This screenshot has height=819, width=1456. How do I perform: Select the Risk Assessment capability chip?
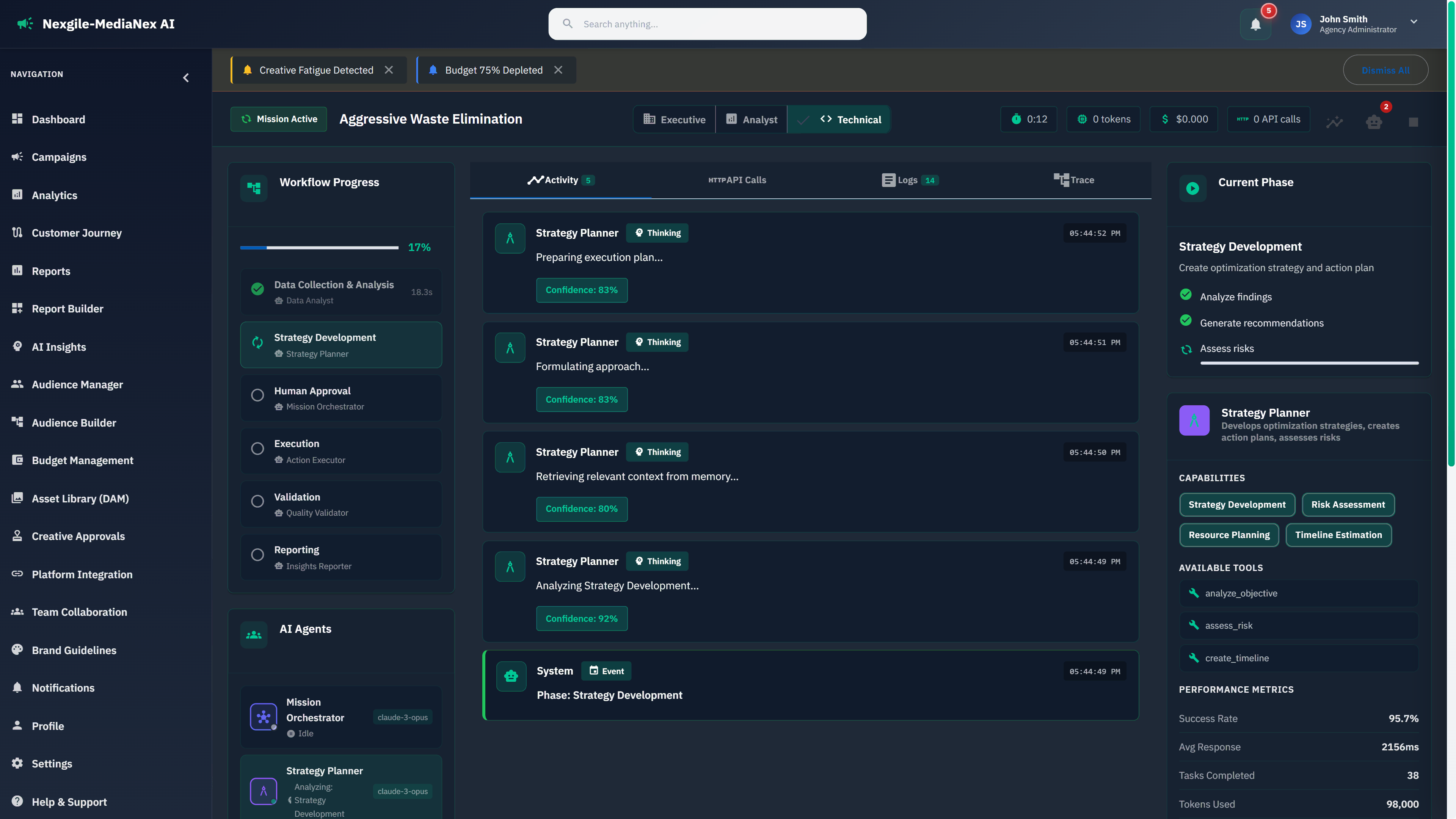pos(1348,504)
